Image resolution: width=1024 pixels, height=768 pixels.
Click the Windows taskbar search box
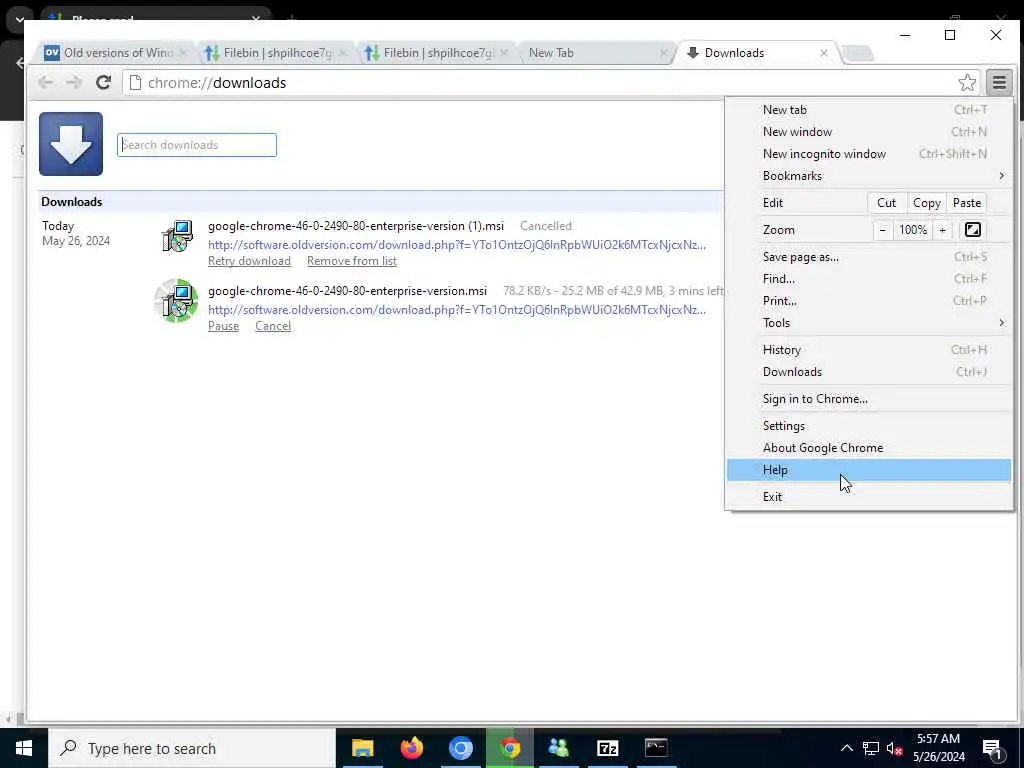192,748
